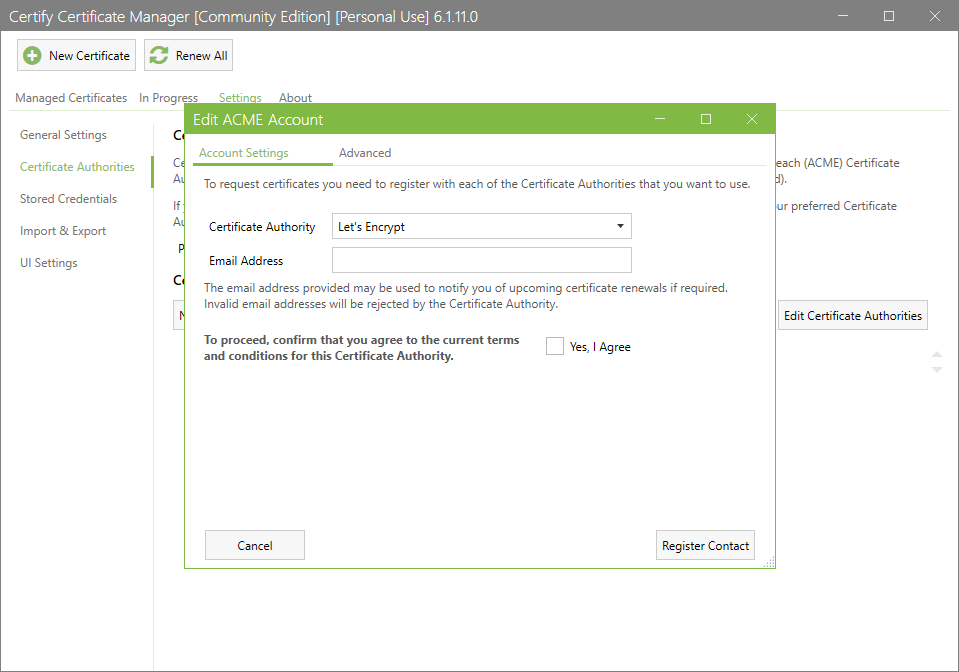This screenshot has width=959, height=672.
Task: Open the In Progress tab
Action: coord(168,98)
